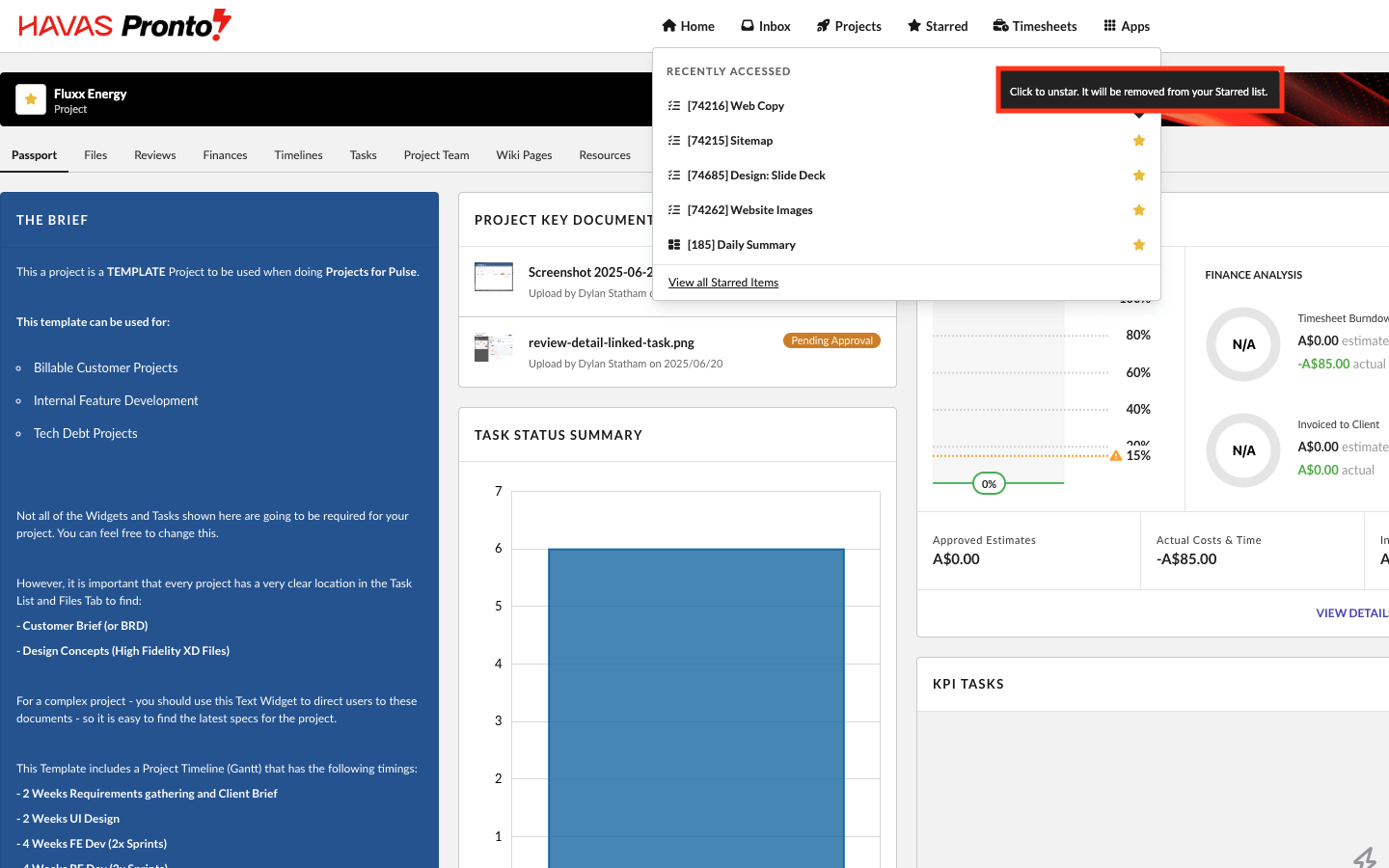Open the Inbox from top navigation
The width and height of the screenshot is (1389, 868).
[x=766, y=26]
